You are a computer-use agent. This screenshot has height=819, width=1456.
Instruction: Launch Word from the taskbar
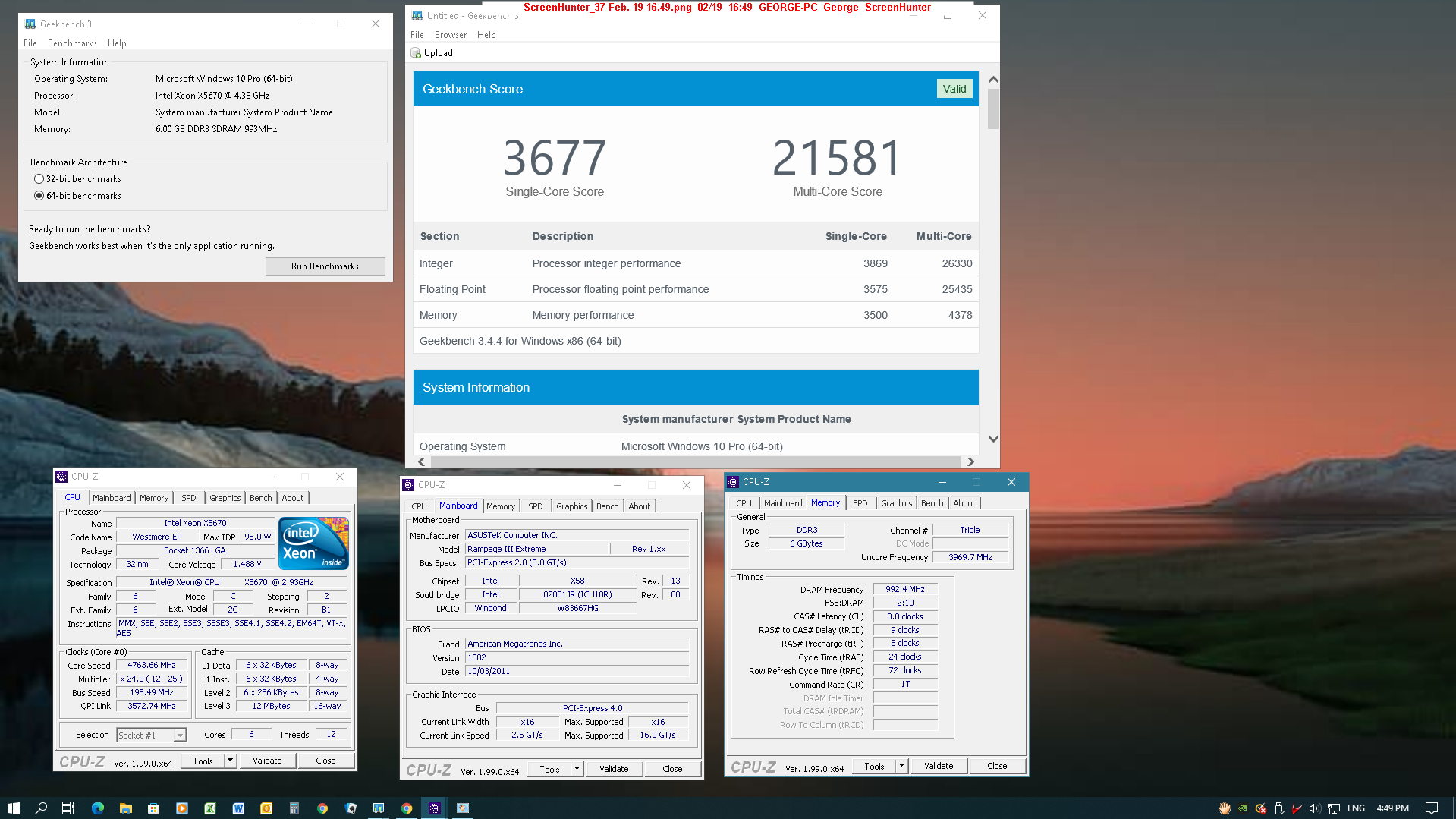[238, 808]
